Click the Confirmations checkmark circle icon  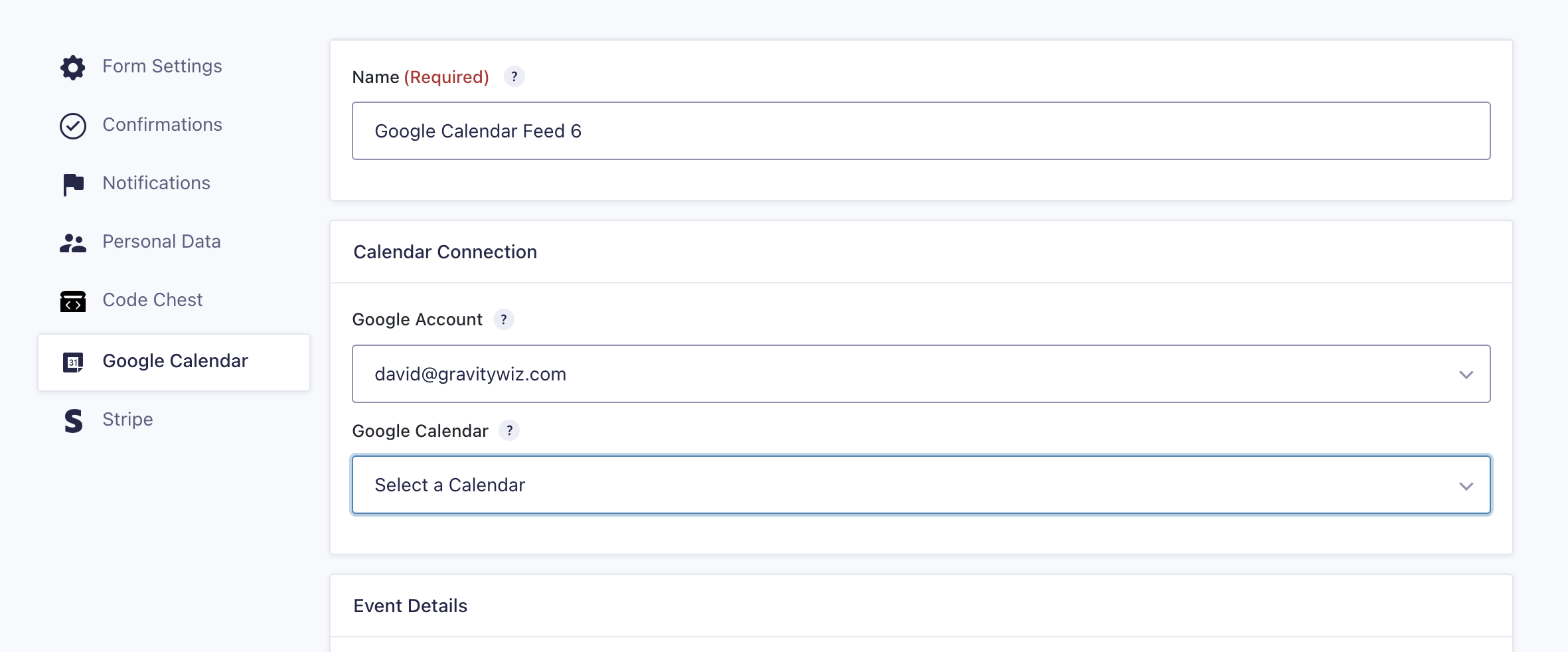73,125
